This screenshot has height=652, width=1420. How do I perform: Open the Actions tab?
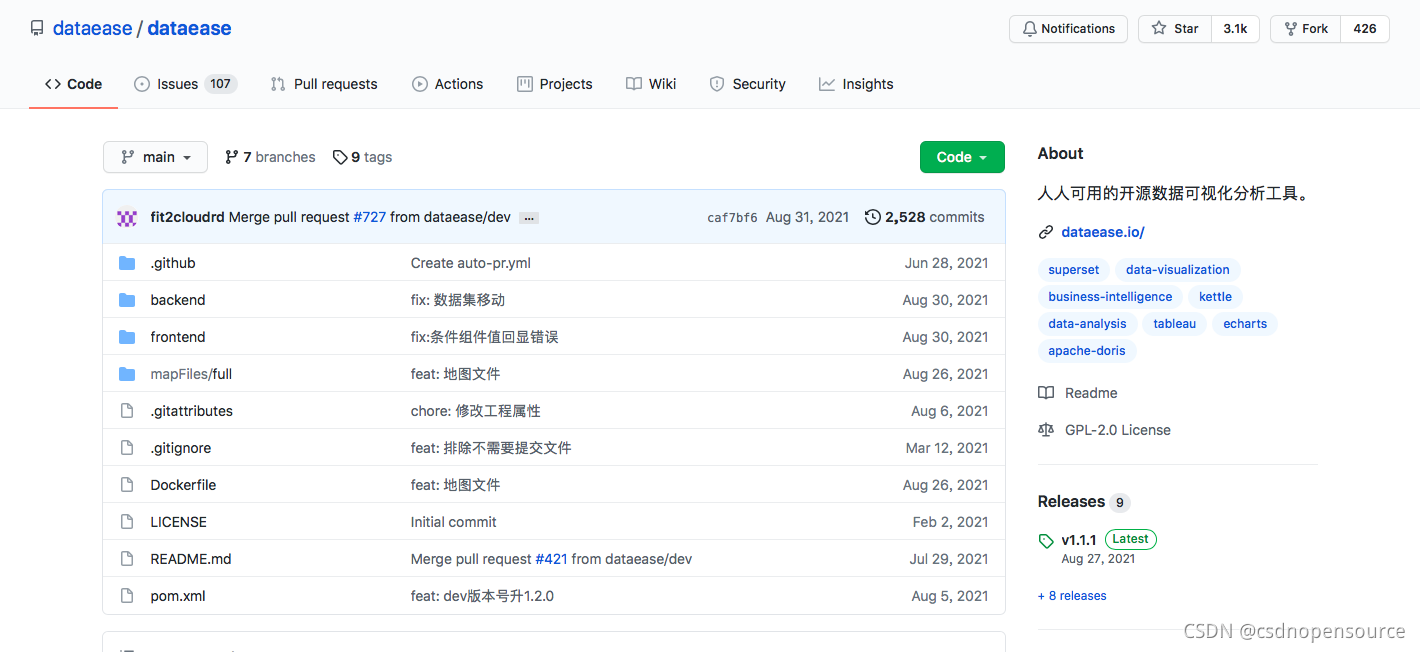447,84
